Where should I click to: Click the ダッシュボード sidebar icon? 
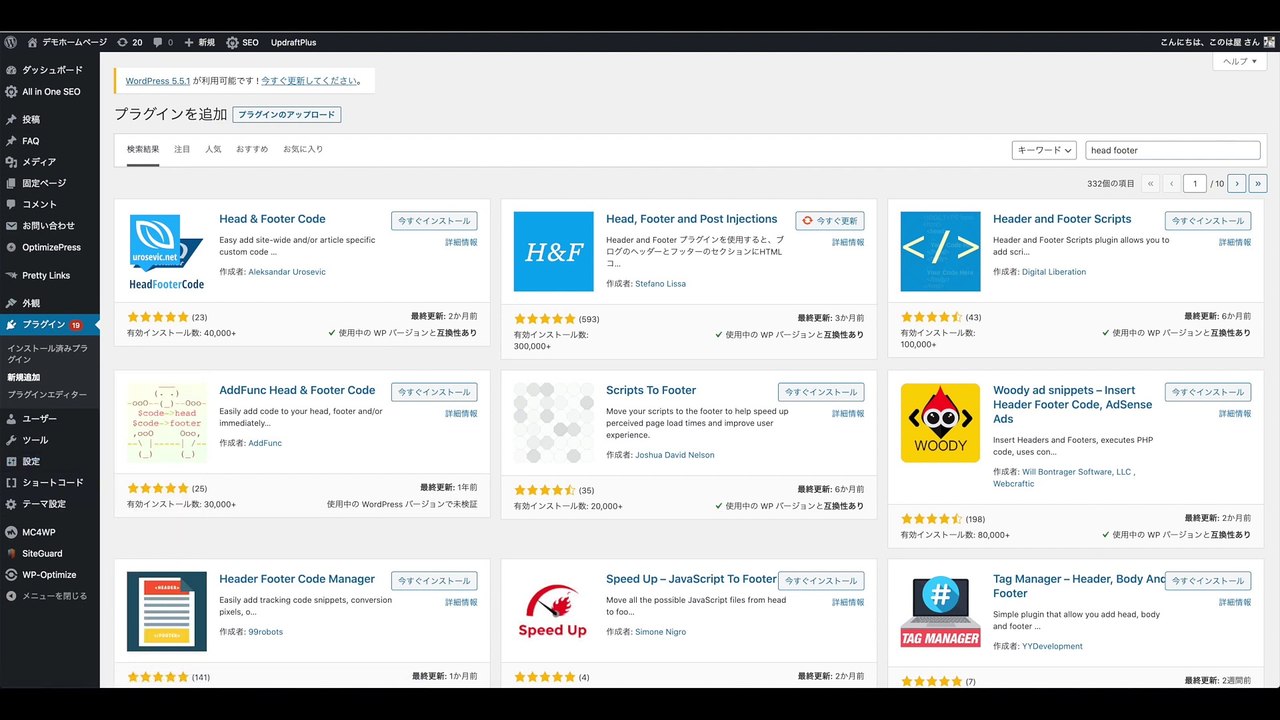point(11,70)
